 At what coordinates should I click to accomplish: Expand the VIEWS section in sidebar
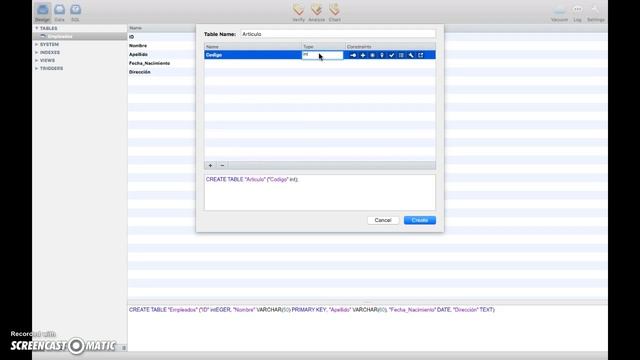(36, 60)
